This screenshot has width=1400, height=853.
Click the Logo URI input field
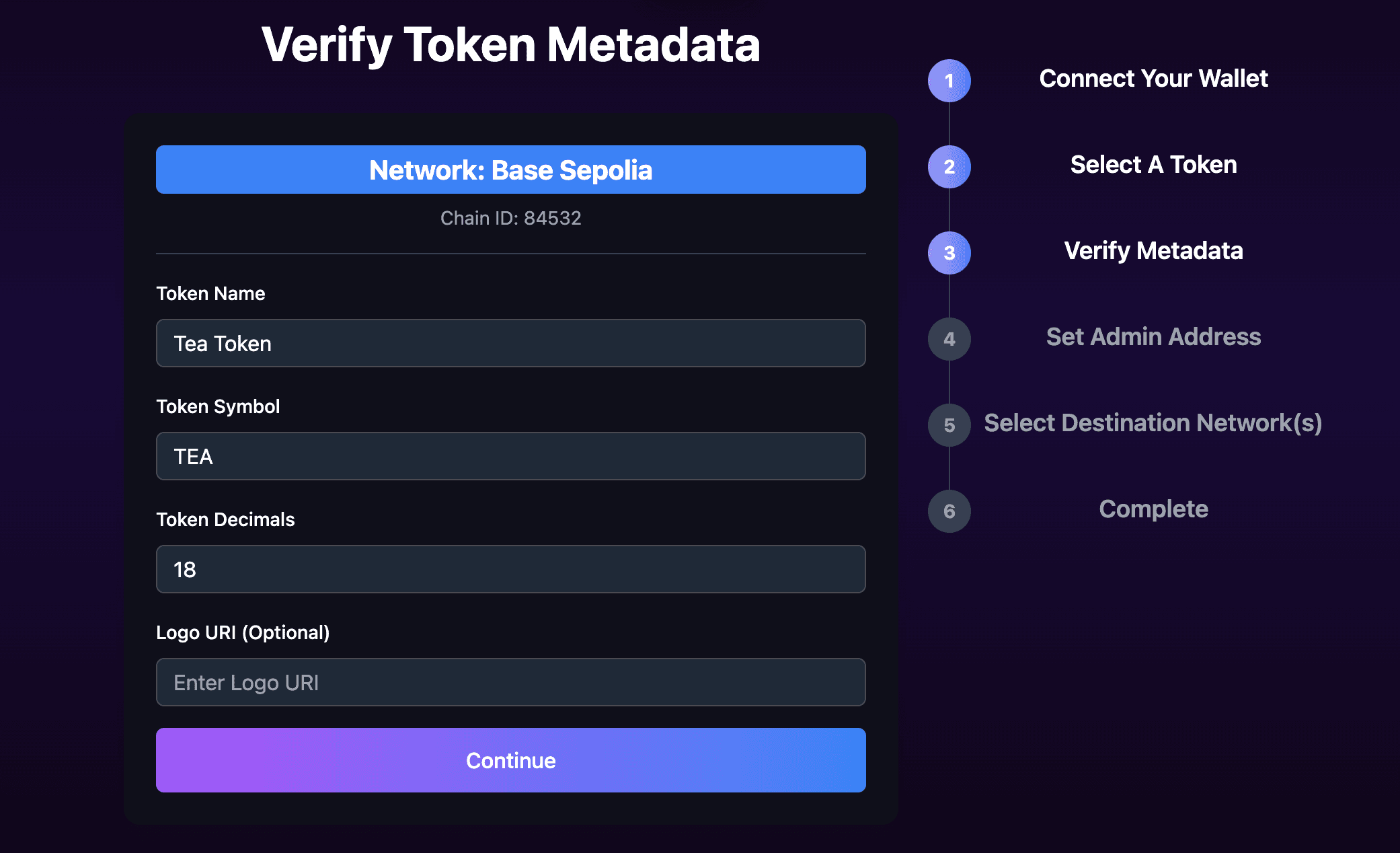510,682
